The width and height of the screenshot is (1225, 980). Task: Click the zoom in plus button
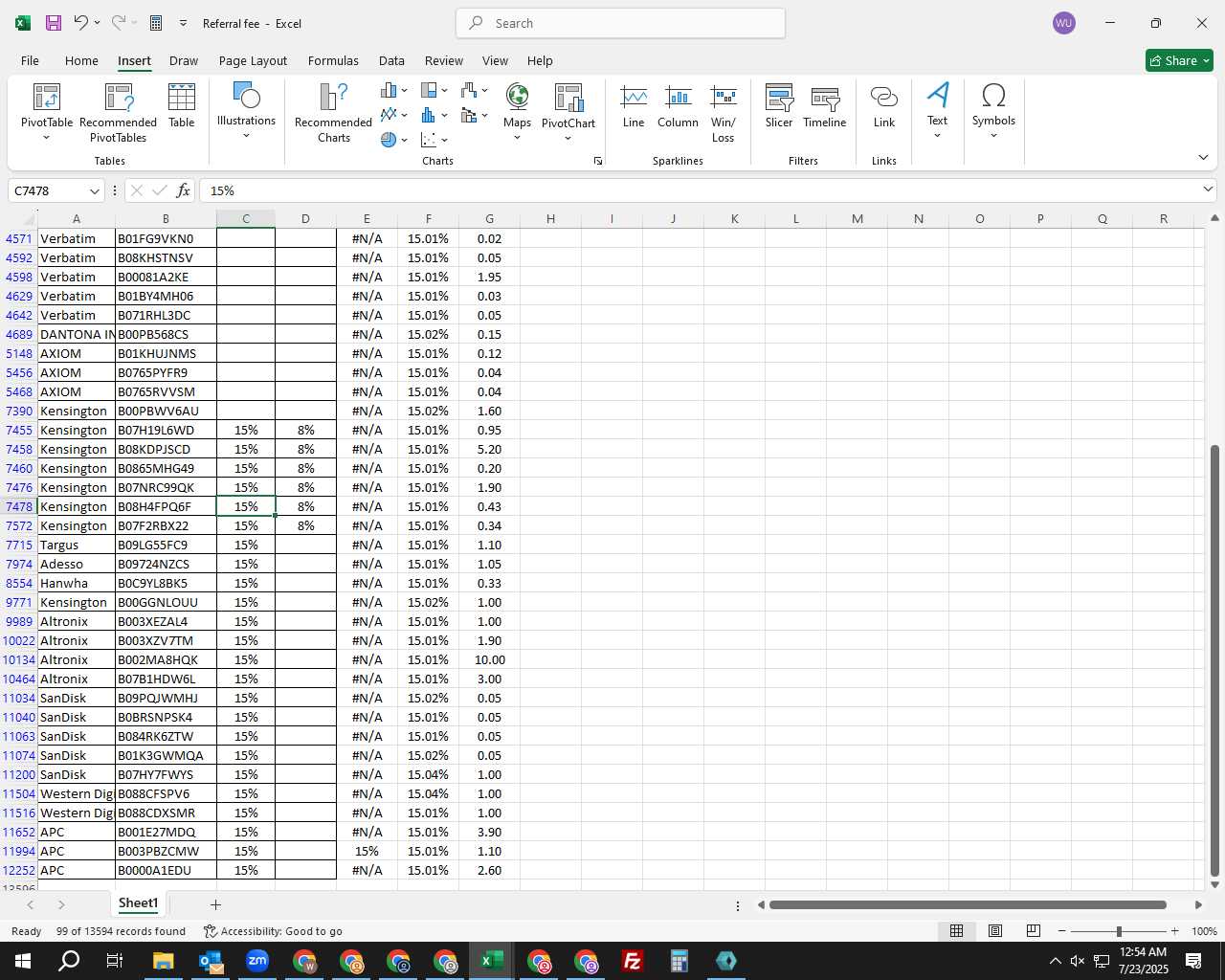(1174, 931)
